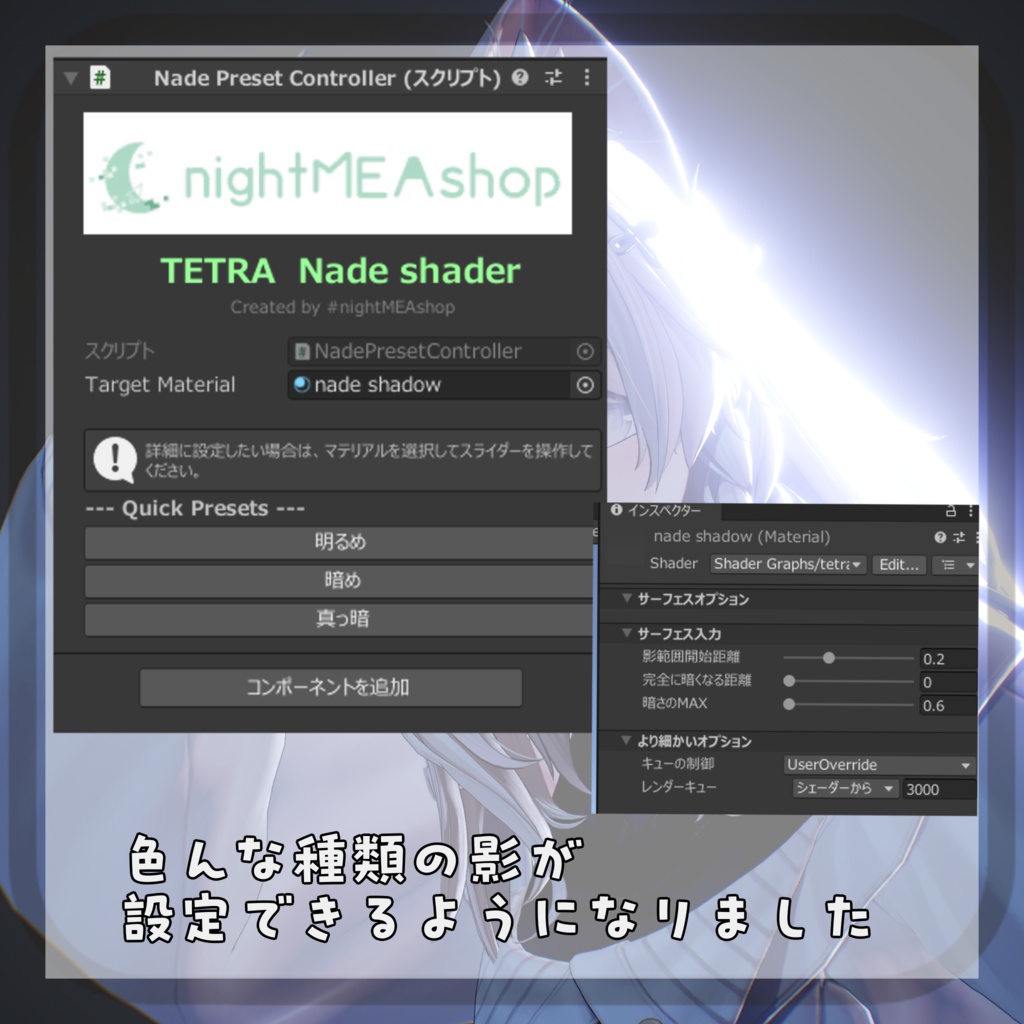The image size is (1024, 1024).
Task: Adjust the 完全に暗くなる距離 slider
Action: pos(848,681)
